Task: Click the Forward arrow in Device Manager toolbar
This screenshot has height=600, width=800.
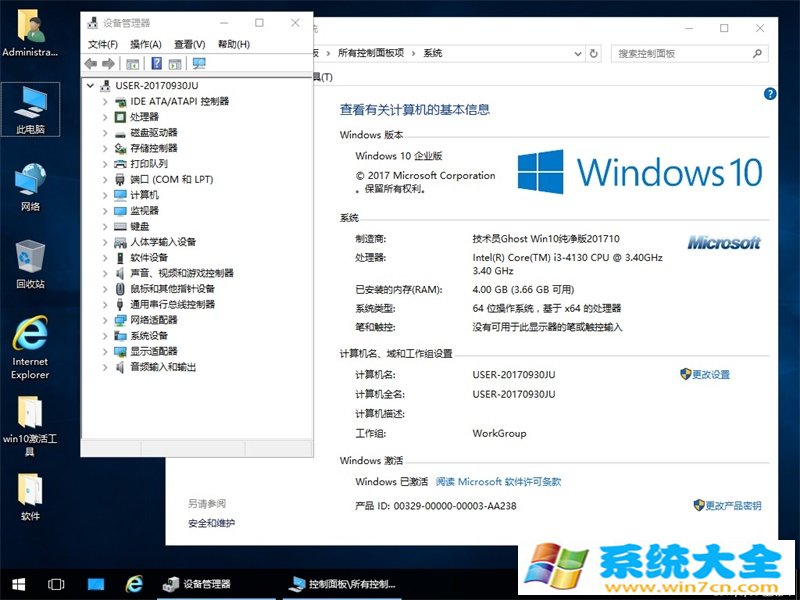Action: click(x=108, y=63)
